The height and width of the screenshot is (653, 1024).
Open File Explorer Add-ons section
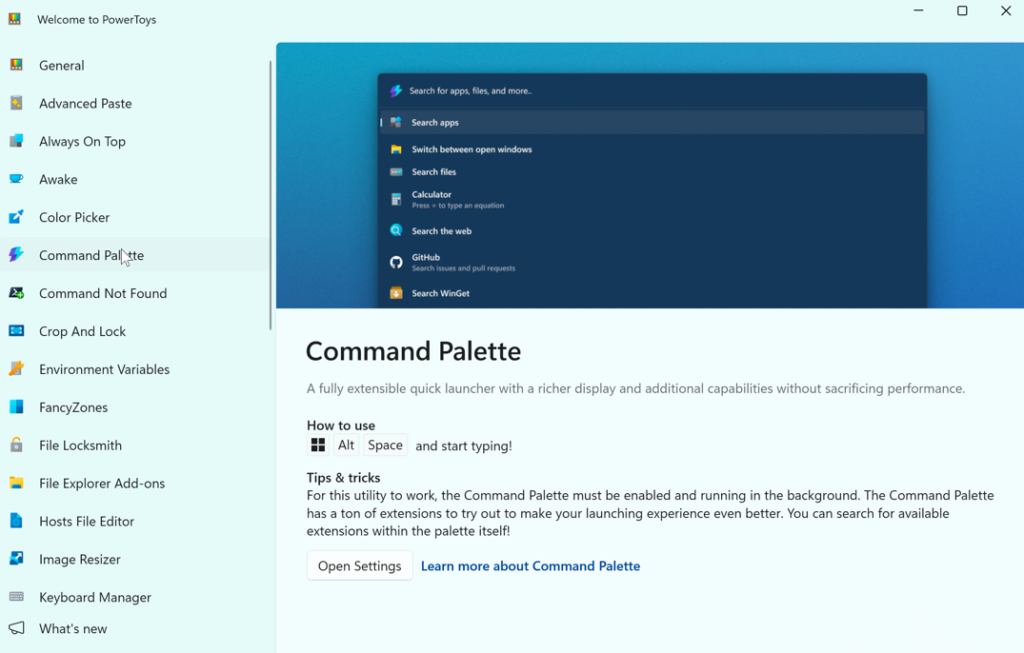point(101,484)
